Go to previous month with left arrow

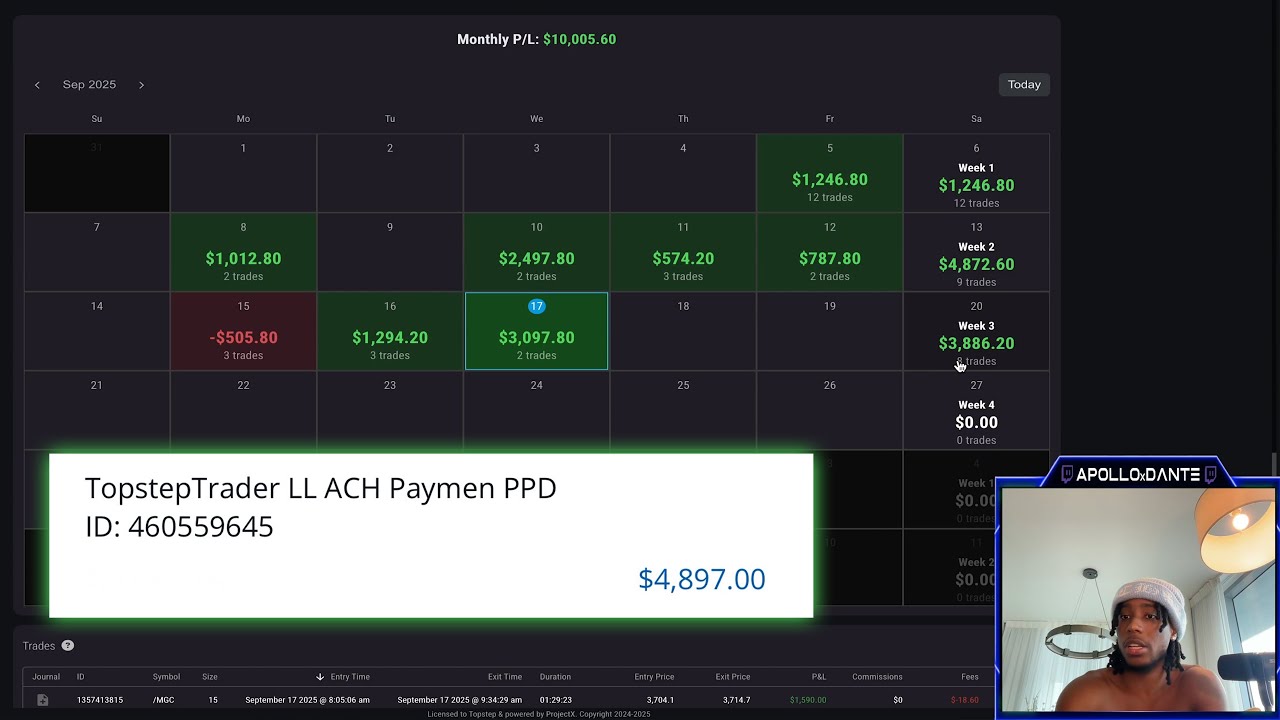click(x=37, y=85)
